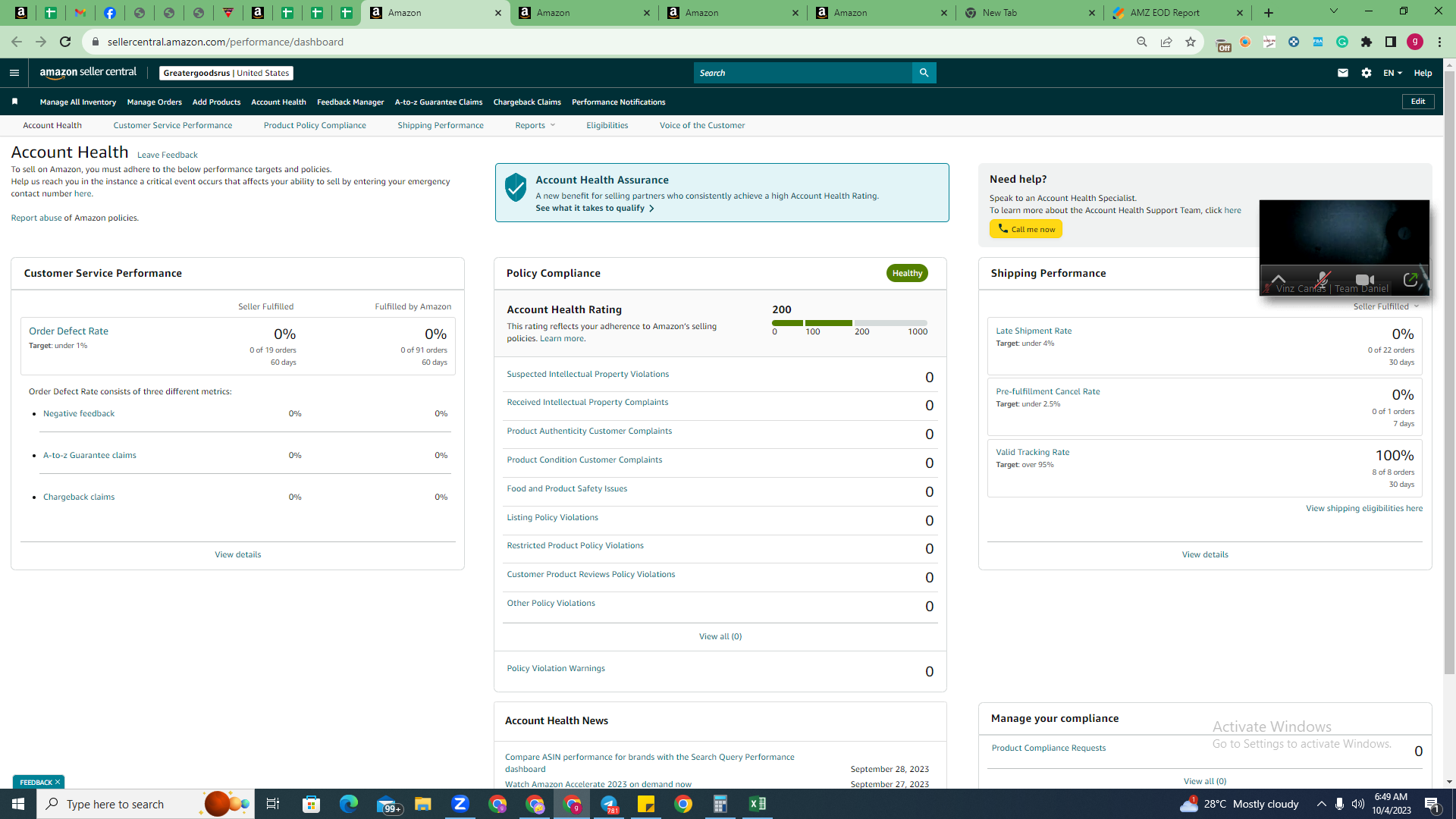This screenshot has width=1456, height=819.
Task: Click the share page icon in address bar
Action: click(1166, 42)
